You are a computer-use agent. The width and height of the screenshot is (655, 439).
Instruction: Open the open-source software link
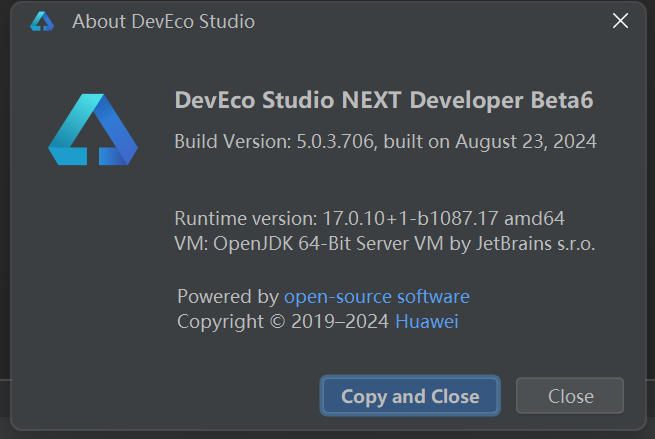[x=377, y=297]
